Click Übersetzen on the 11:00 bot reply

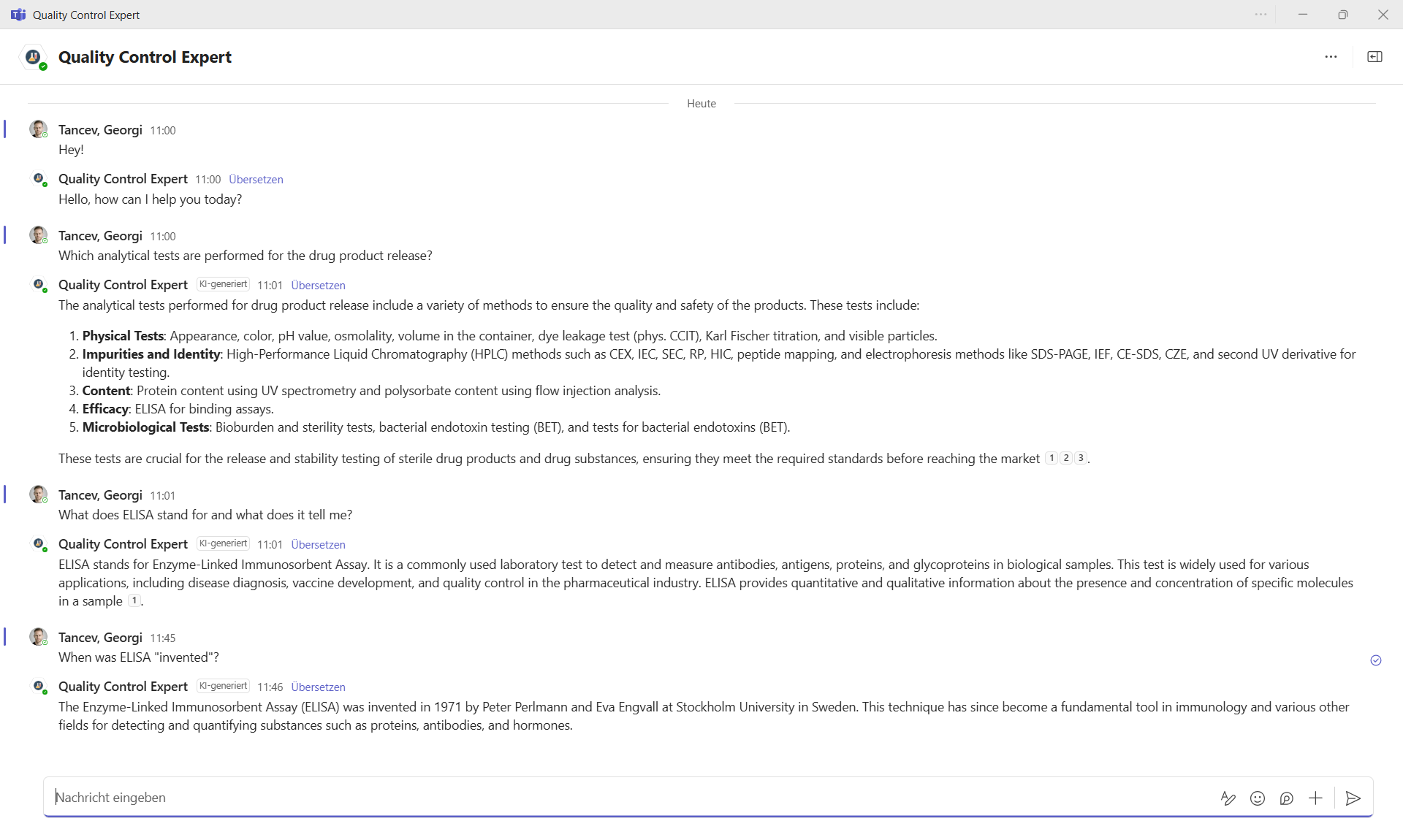pos(256,180)
